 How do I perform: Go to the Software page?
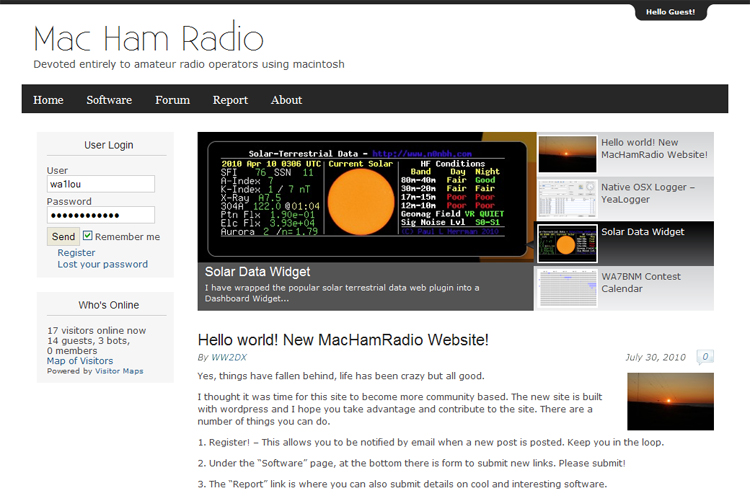pos(109,100)
